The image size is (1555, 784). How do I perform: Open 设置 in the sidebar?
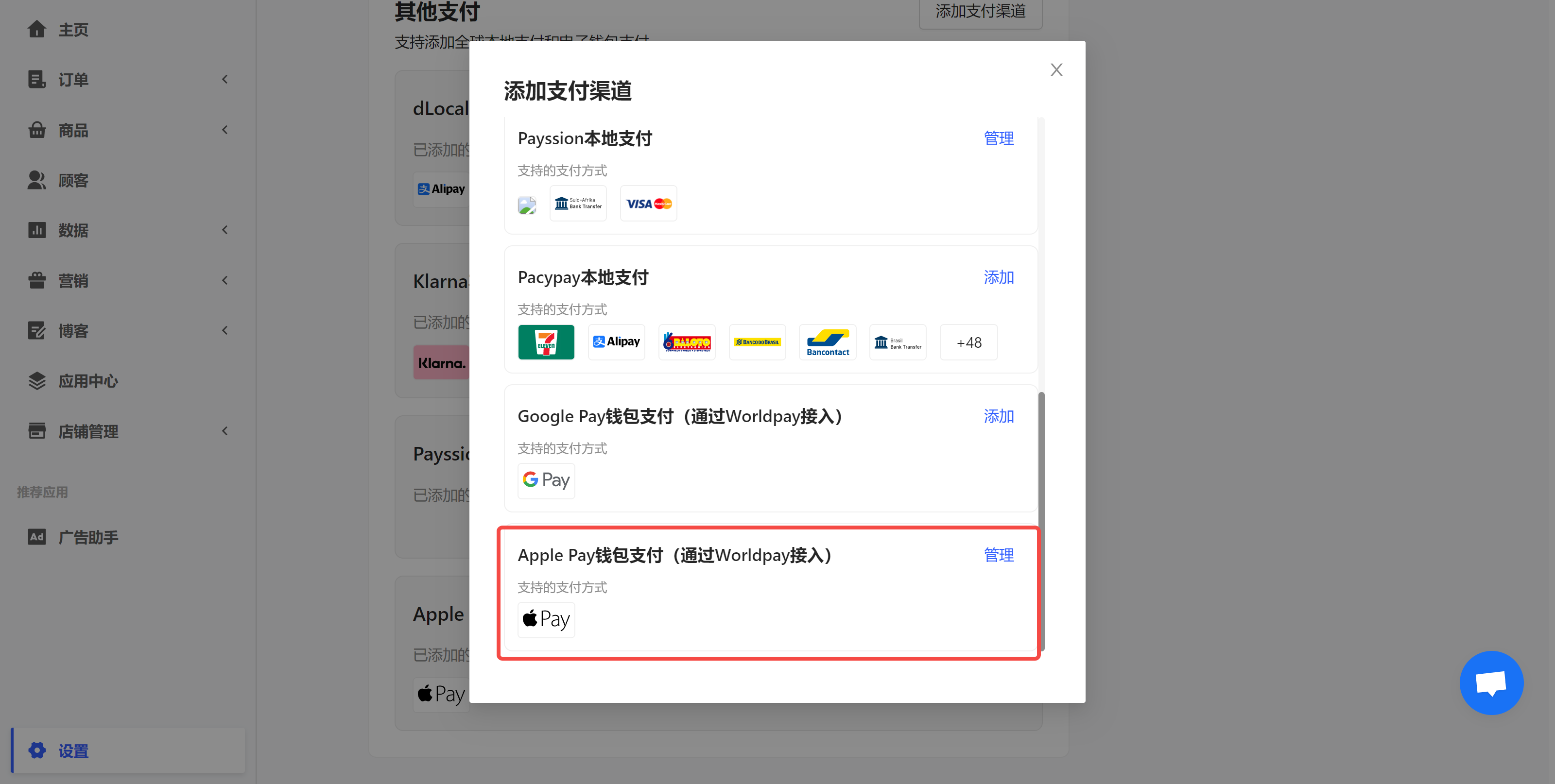point(128,750)
